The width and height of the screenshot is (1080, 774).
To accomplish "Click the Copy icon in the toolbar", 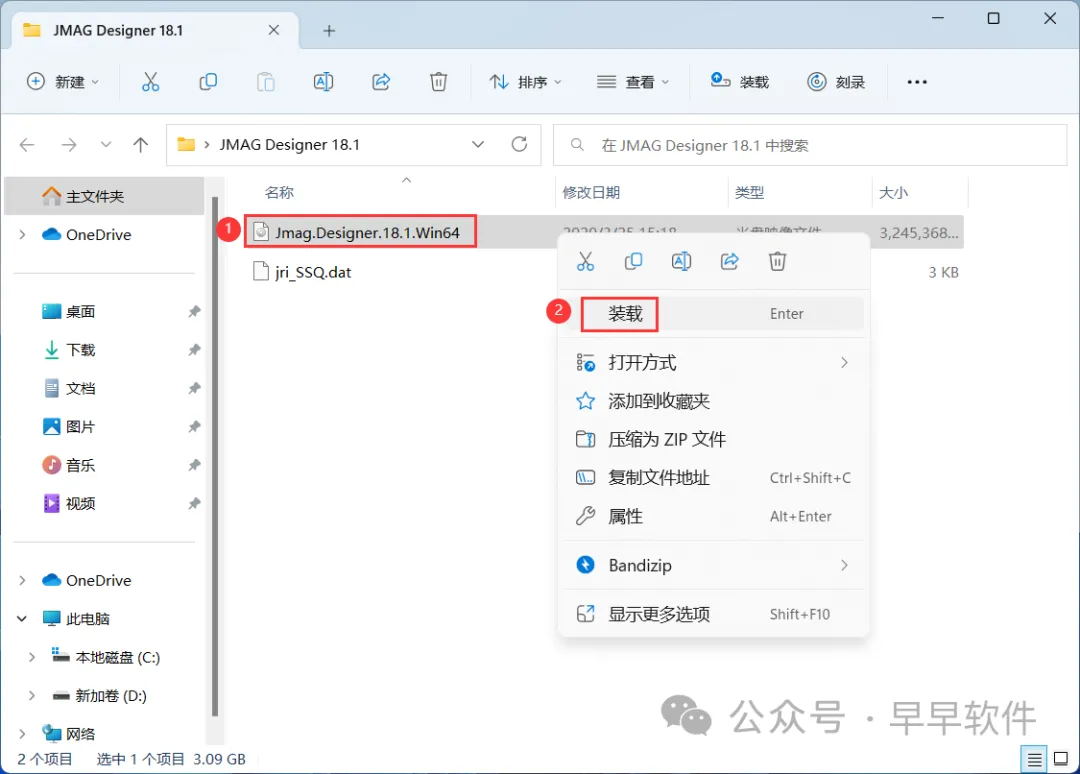I will 208,82.
